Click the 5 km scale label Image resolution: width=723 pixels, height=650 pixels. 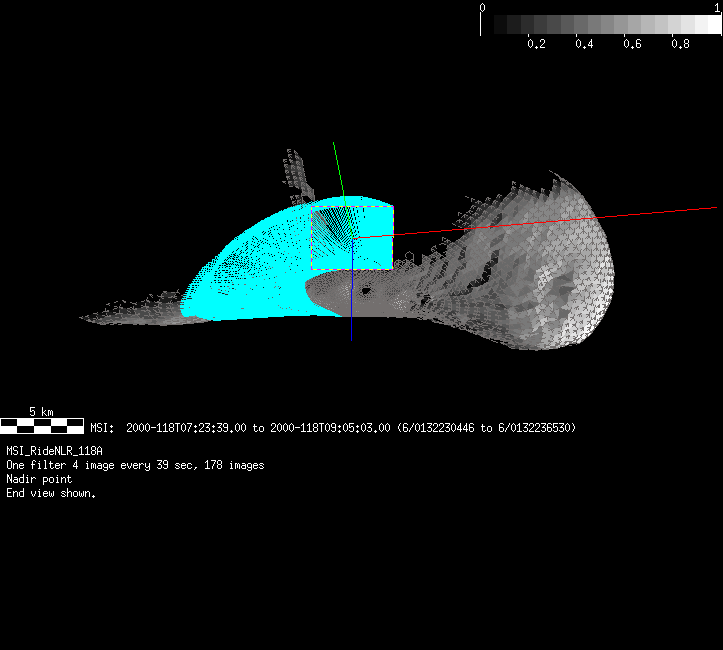(x=41, y=411)
